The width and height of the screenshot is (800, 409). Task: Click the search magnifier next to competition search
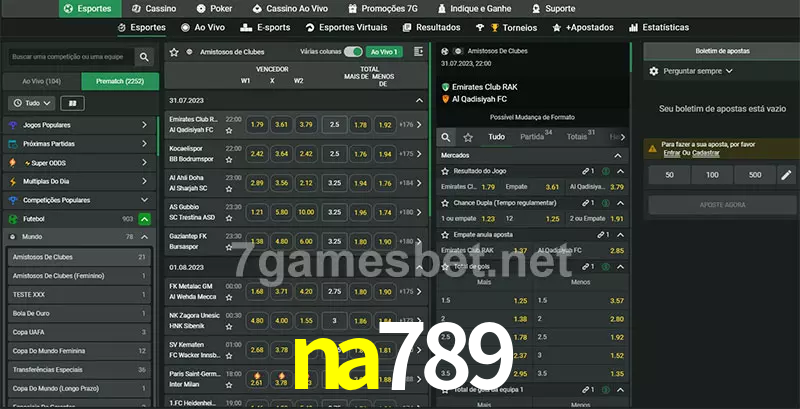coord(145,58)
